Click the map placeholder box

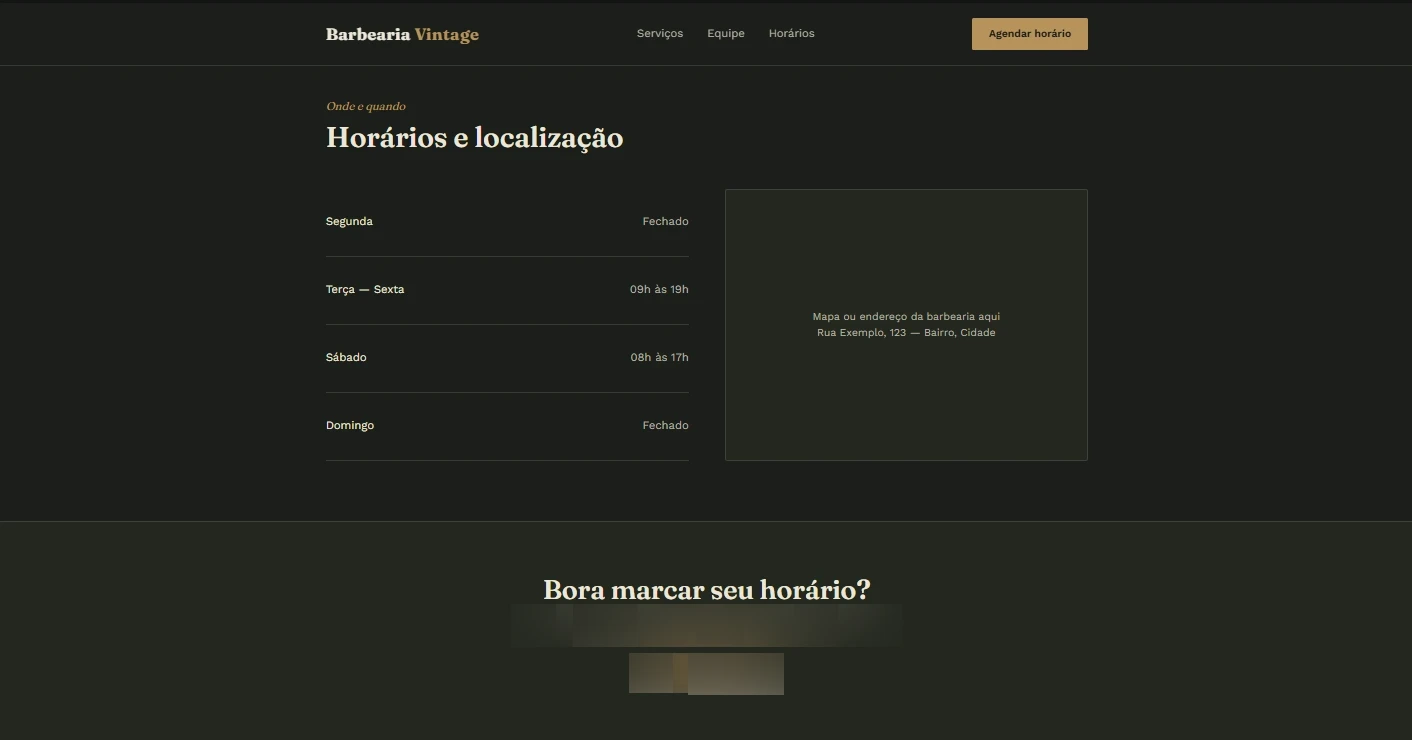tap(906, 325)
